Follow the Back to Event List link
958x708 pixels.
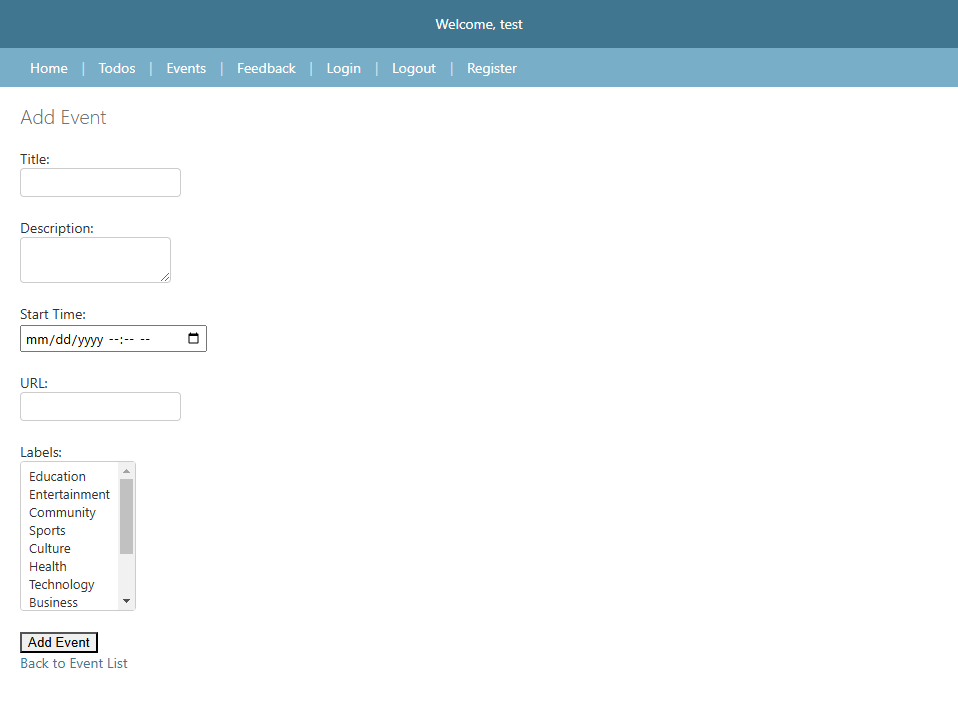click(x=74, y=663)
